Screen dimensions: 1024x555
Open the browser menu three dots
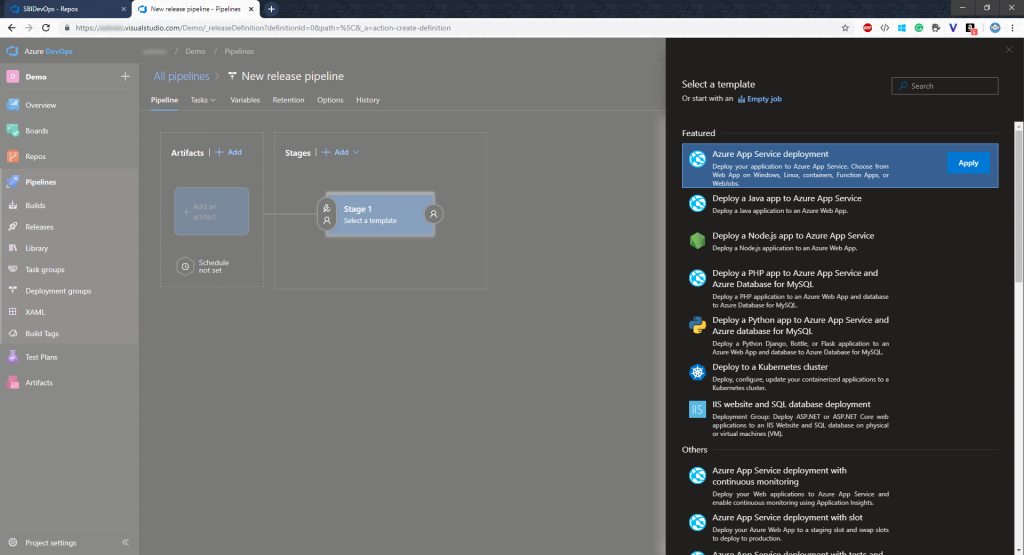[1012, 28]
